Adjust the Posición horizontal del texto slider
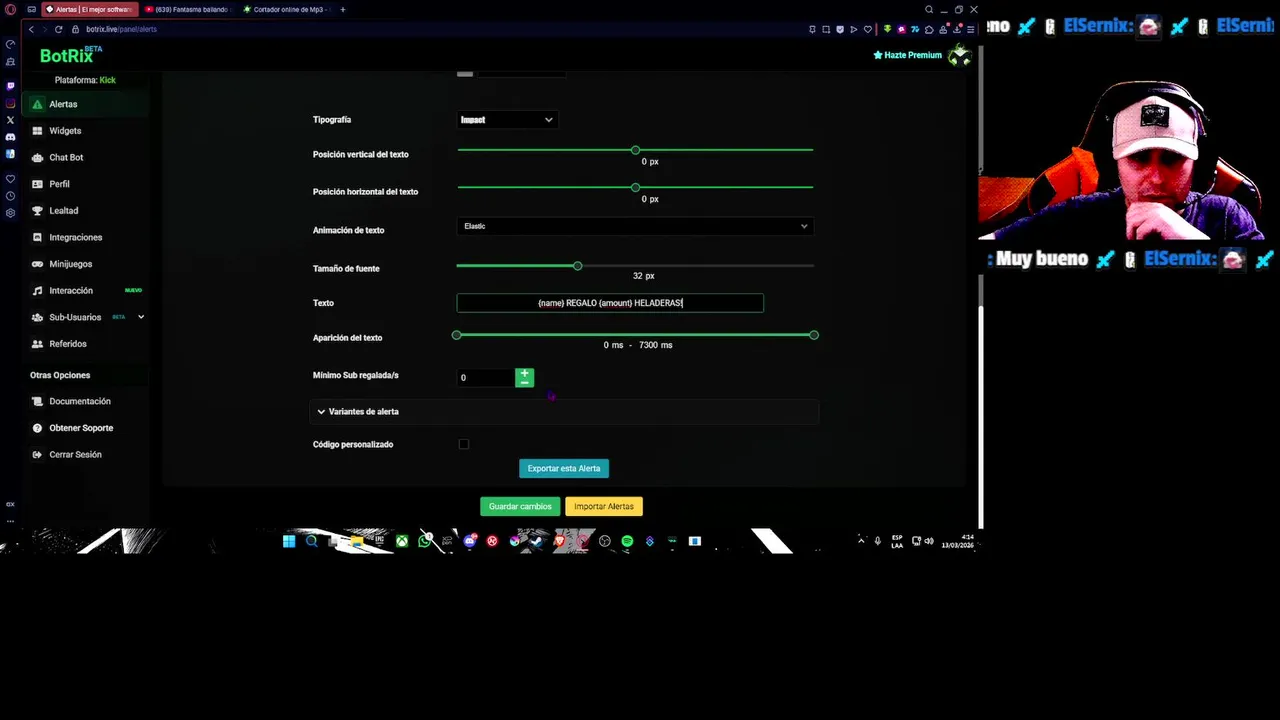1280x720 pixels. tap(635, 187)
